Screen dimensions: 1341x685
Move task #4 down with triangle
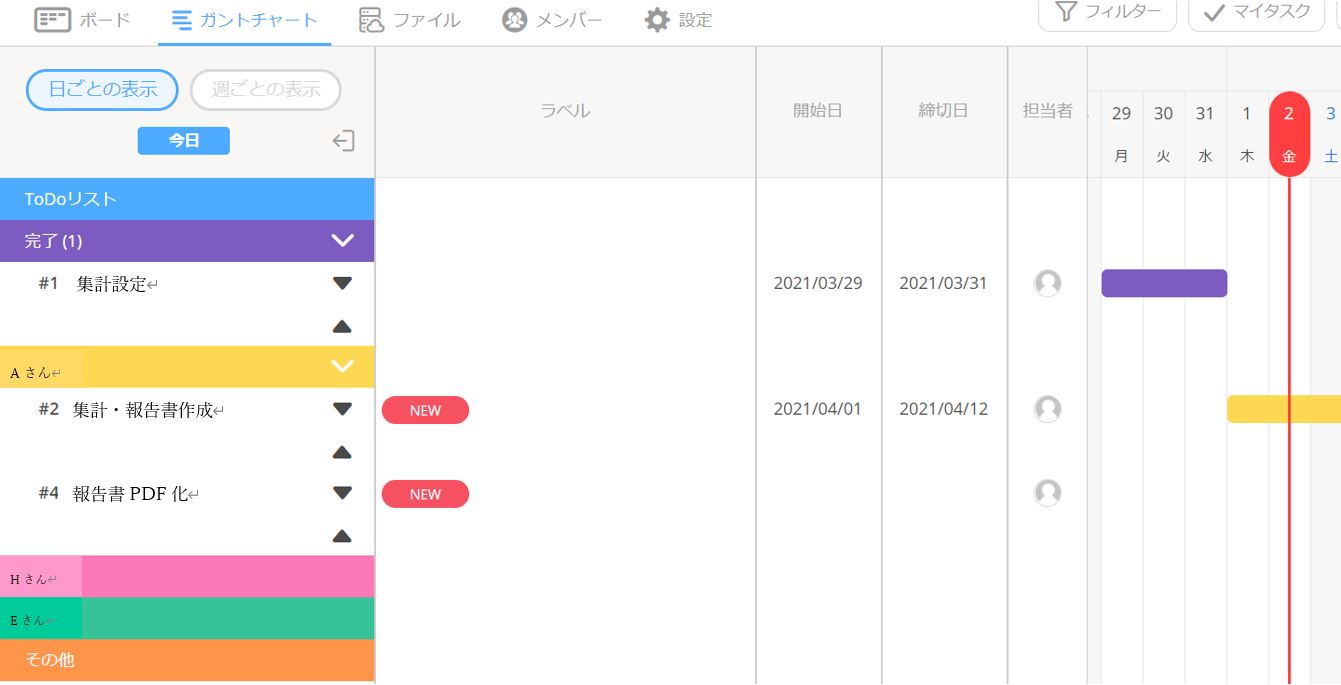coord(342,493)
